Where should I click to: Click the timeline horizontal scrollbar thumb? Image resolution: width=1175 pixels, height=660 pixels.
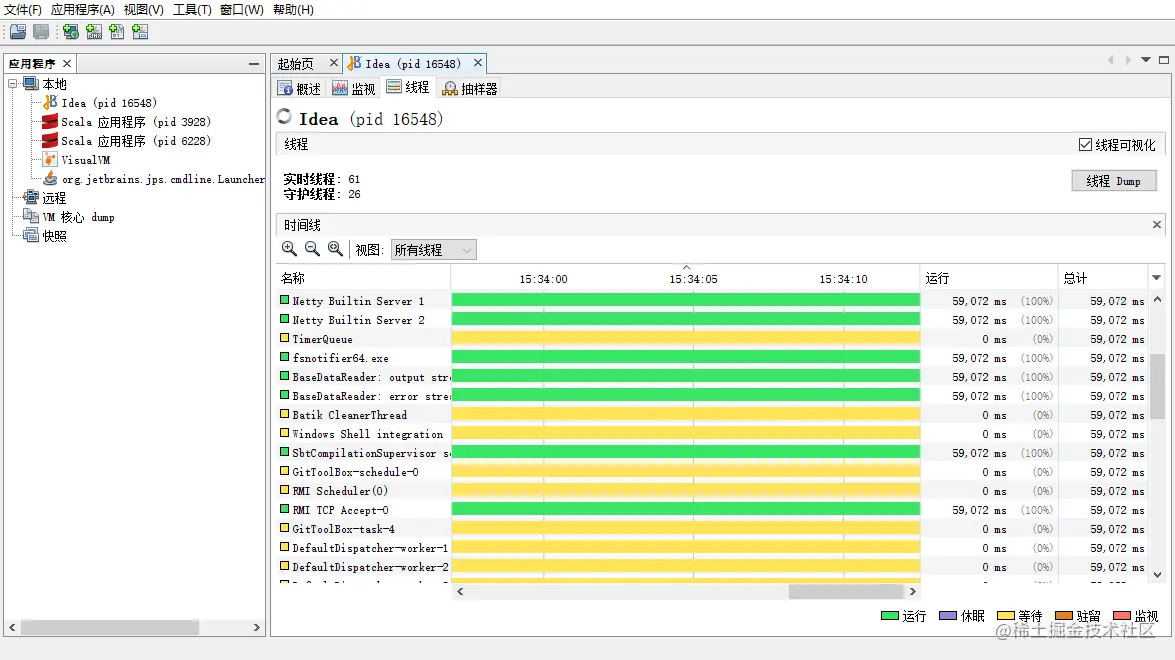[x=846, y=591]
